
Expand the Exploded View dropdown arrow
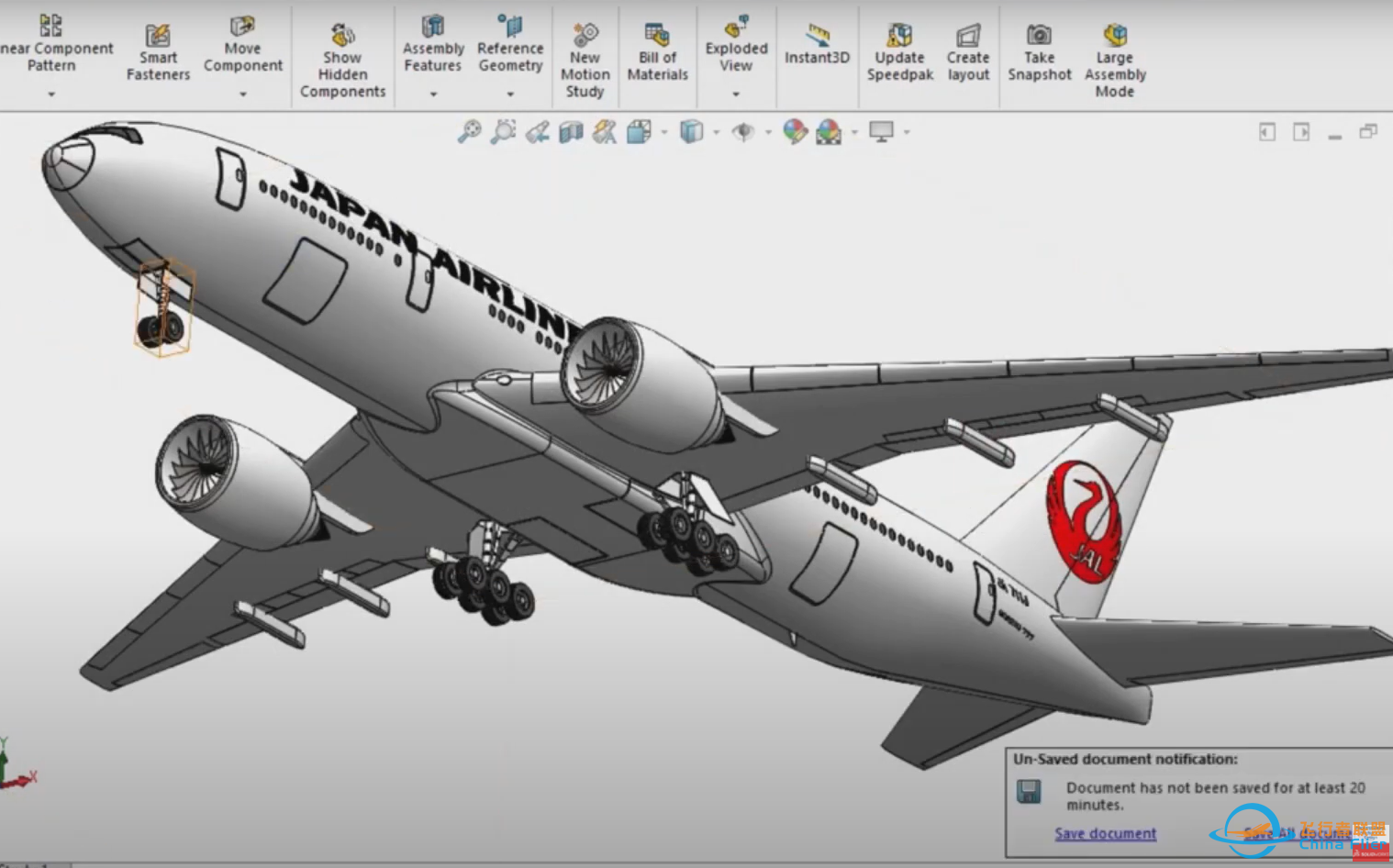[736, 94]
